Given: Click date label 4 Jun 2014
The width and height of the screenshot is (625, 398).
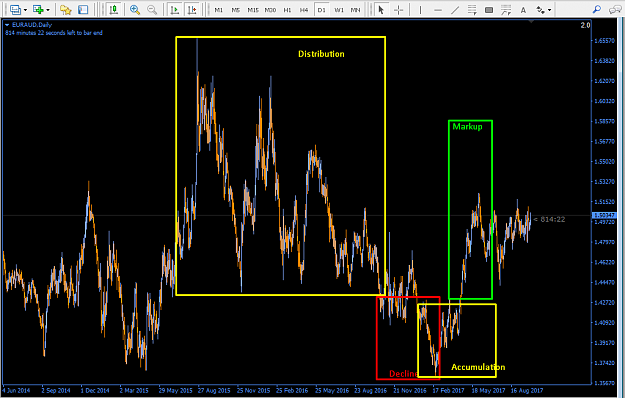Looking at the screenshot, I should (16, 390).
